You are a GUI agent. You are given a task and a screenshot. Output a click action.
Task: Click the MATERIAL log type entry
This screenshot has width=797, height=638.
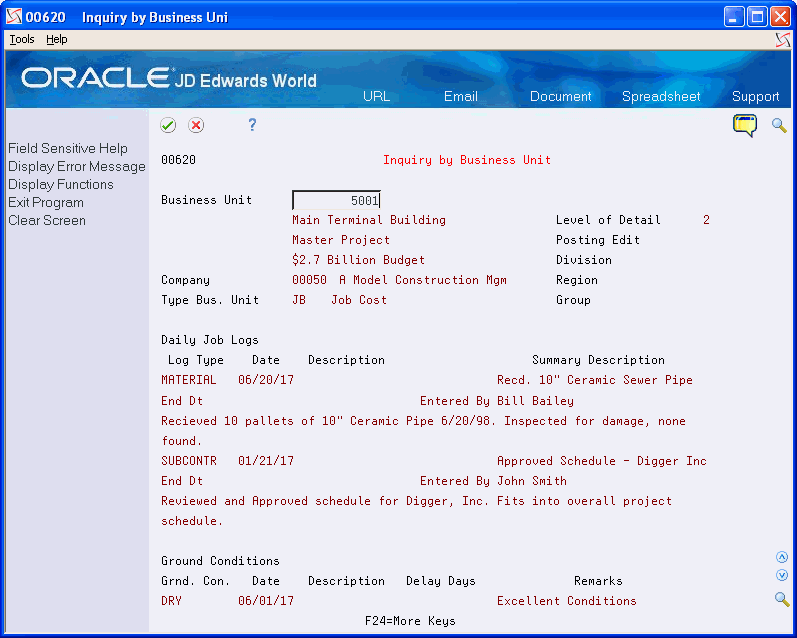tap(189, 380)
